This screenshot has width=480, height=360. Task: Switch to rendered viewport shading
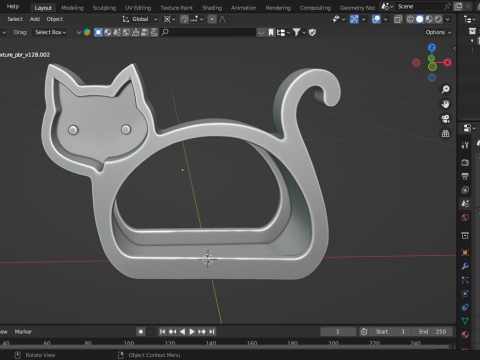click(438, 19)
